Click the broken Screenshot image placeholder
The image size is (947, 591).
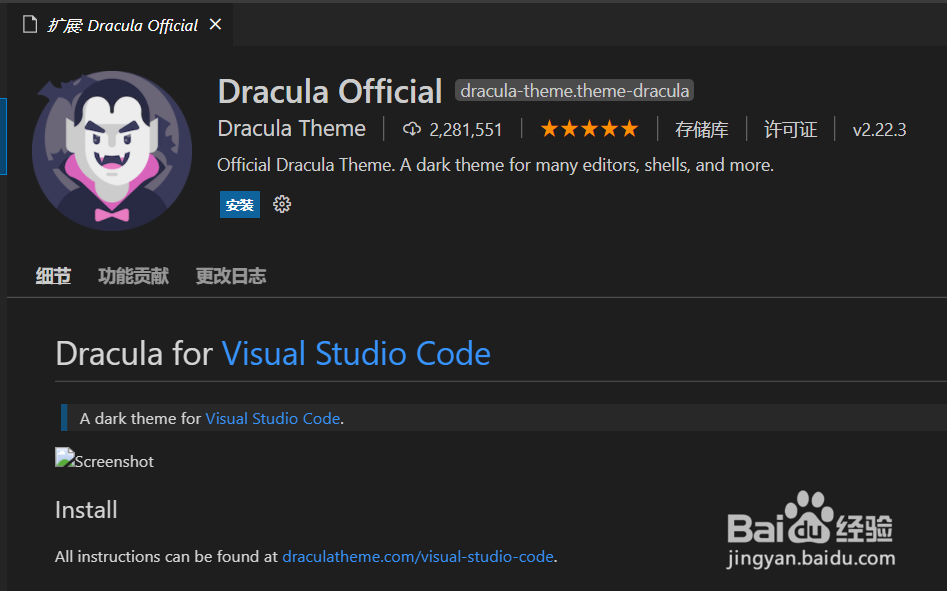104,460
